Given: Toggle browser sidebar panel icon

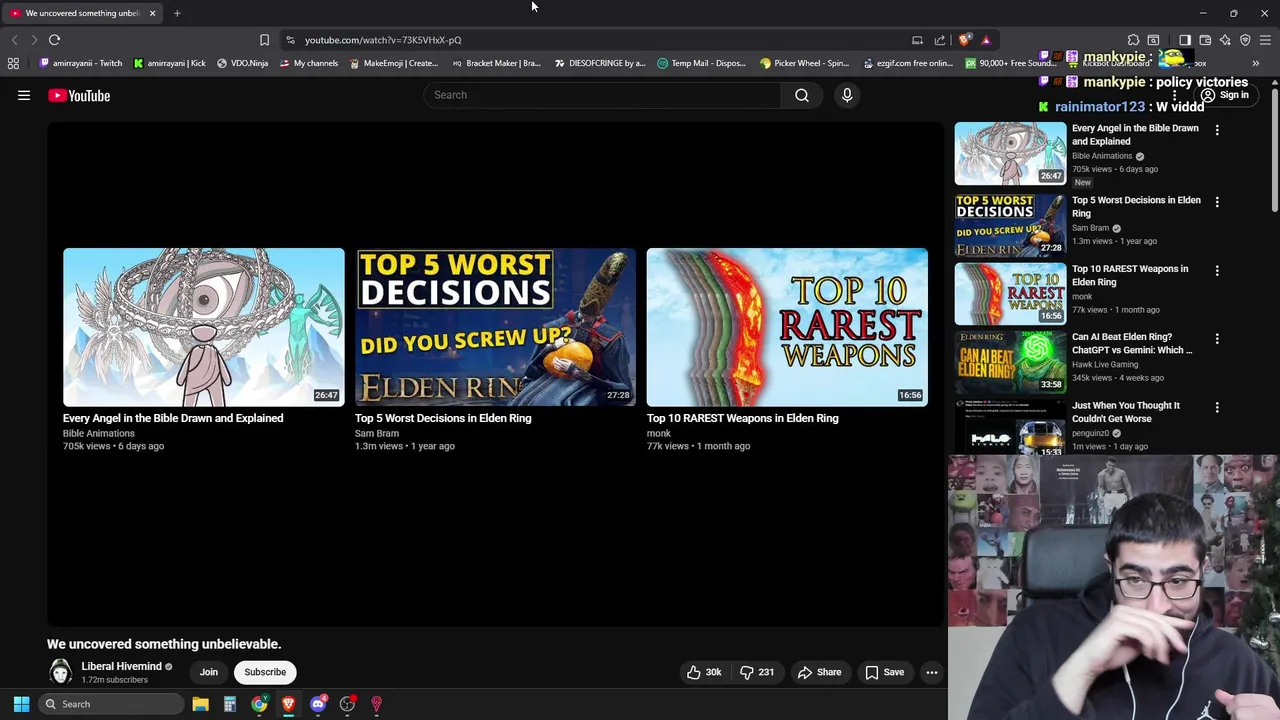Looking at the screenshot, I should coord(1185,40).
